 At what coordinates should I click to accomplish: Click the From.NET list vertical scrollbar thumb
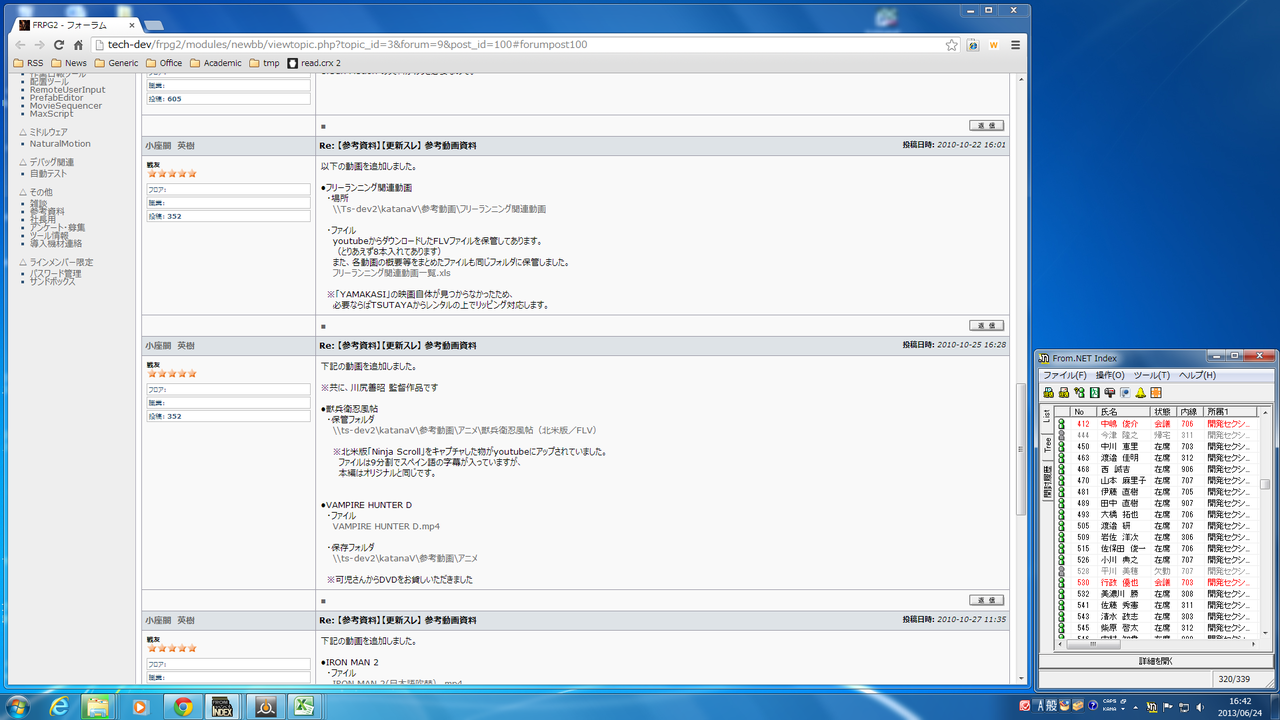[x=1265, y=484]
